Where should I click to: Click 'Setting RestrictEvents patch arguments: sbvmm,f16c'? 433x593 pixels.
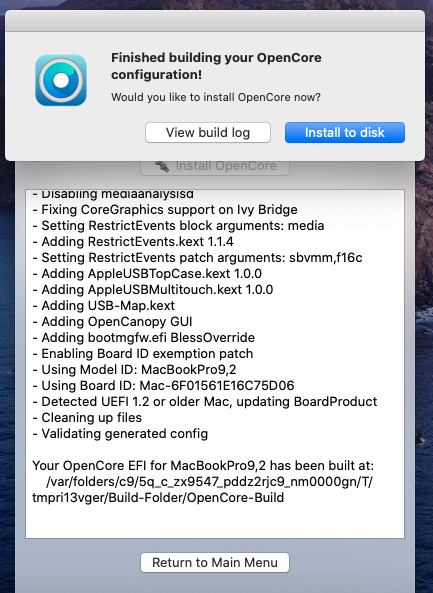click(x=197, y=258)
